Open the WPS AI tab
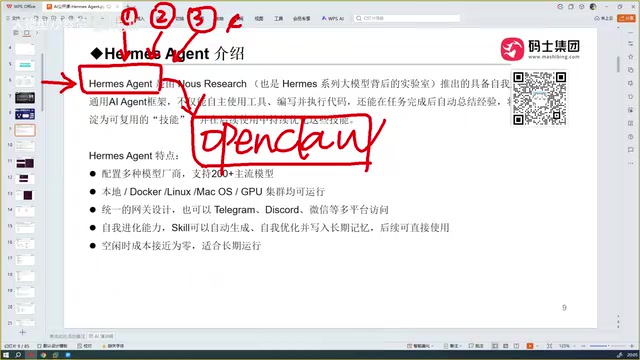640x360 pixels. coord(333,18)
